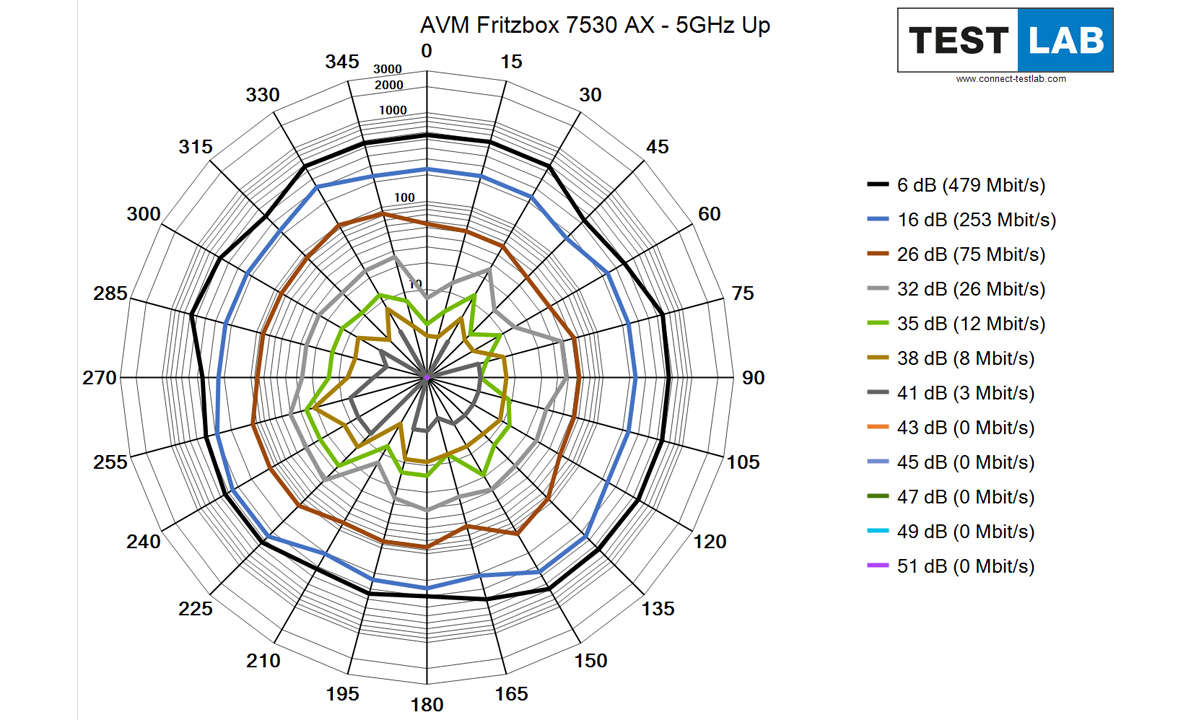Click the 15 degree axis label
The height and width of the screenshot is (720, 1200).
(x=511, y=62)
